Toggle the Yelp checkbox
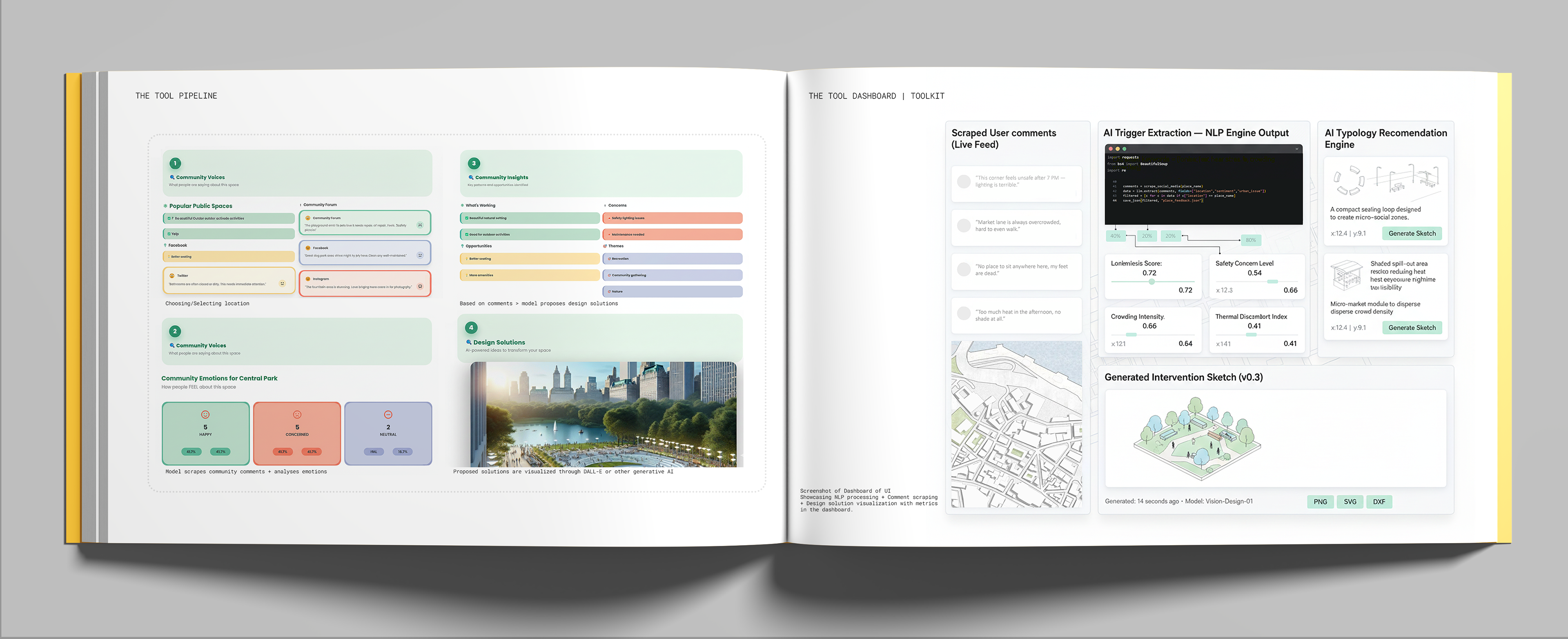 coord(169,234)
